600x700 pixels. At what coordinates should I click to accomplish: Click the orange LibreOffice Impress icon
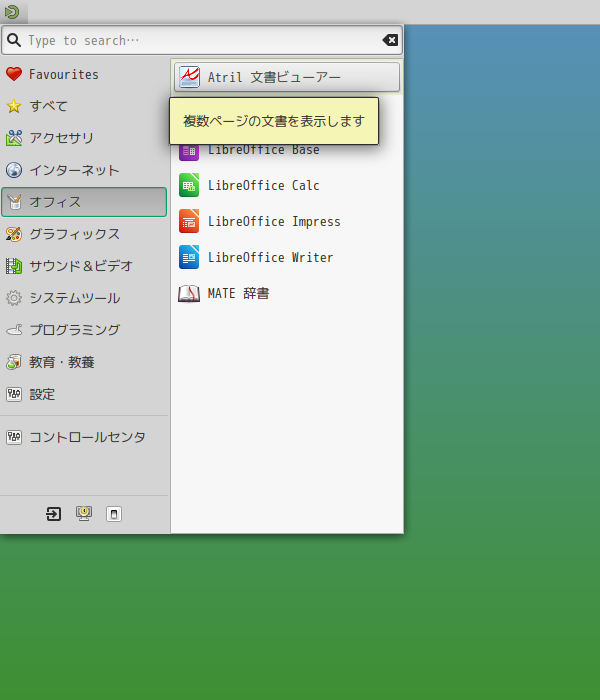(189, 221)
